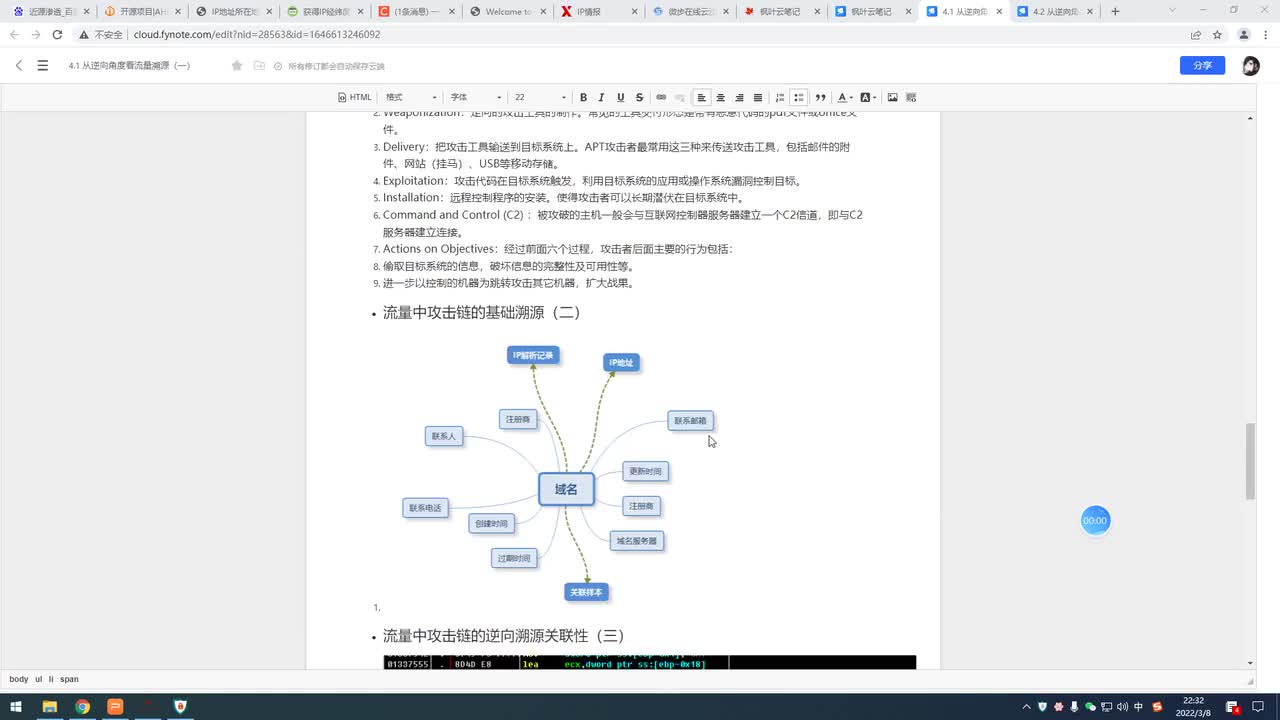Open the font size 22 dropdown
The height and width of the screenshot is (720, 1280).
click(540, 97)
